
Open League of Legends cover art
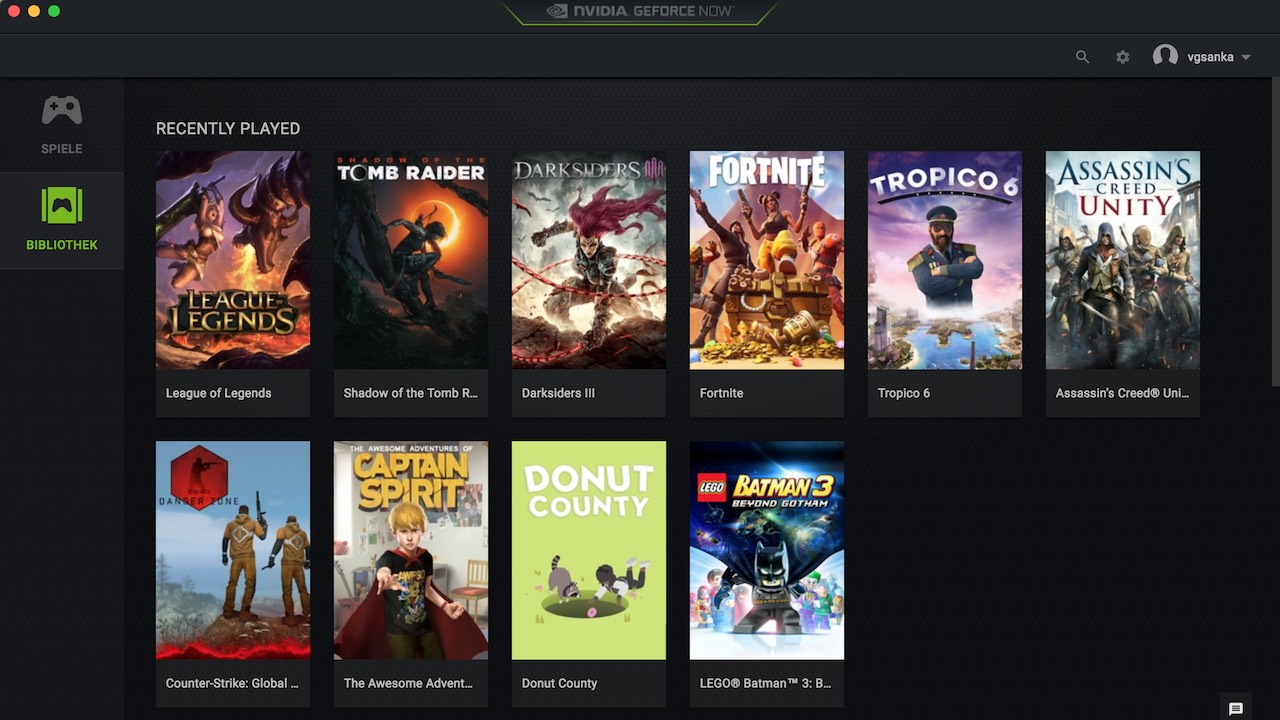[233, 260]
